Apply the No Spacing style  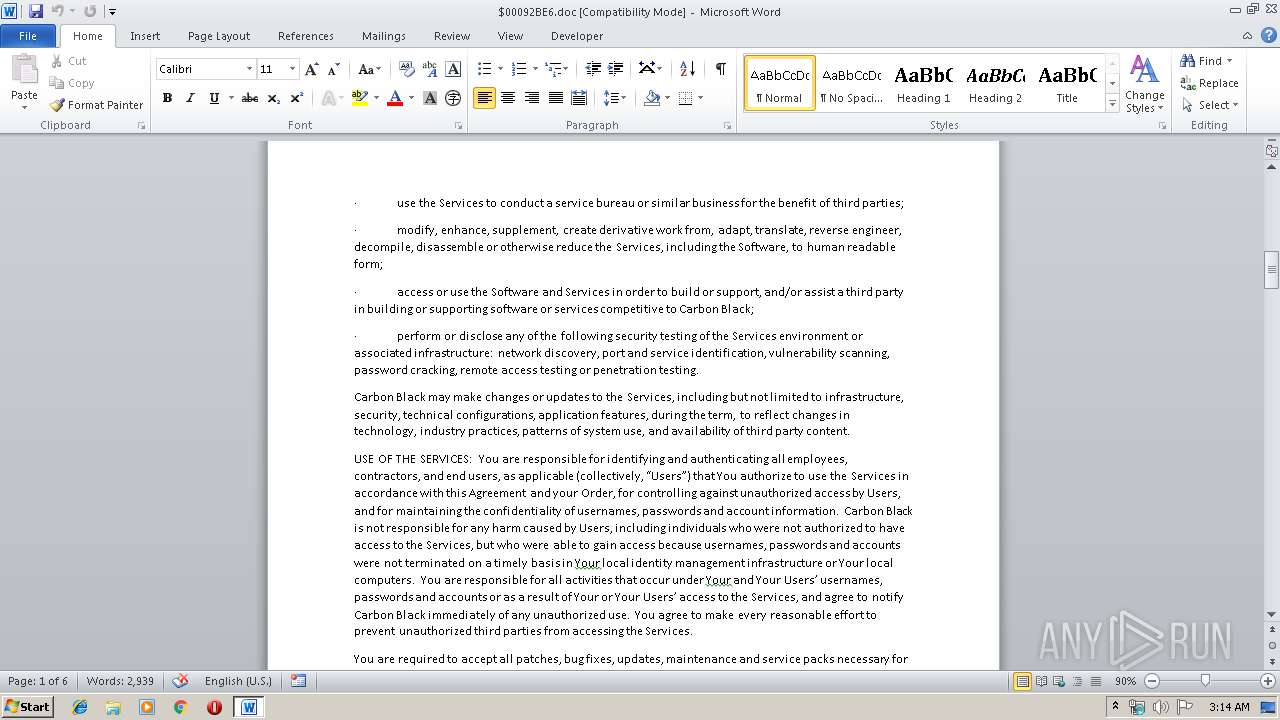[x=851, y=83]
